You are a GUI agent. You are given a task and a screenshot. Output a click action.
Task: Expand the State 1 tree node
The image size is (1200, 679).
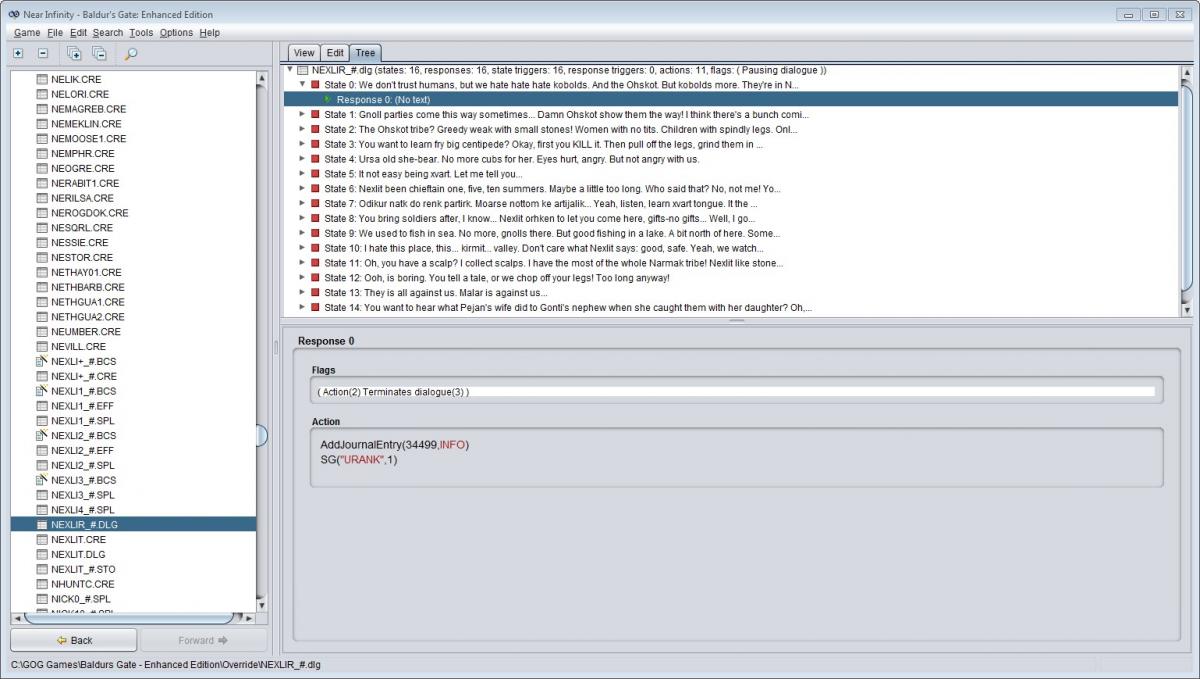tap(302, 115)
